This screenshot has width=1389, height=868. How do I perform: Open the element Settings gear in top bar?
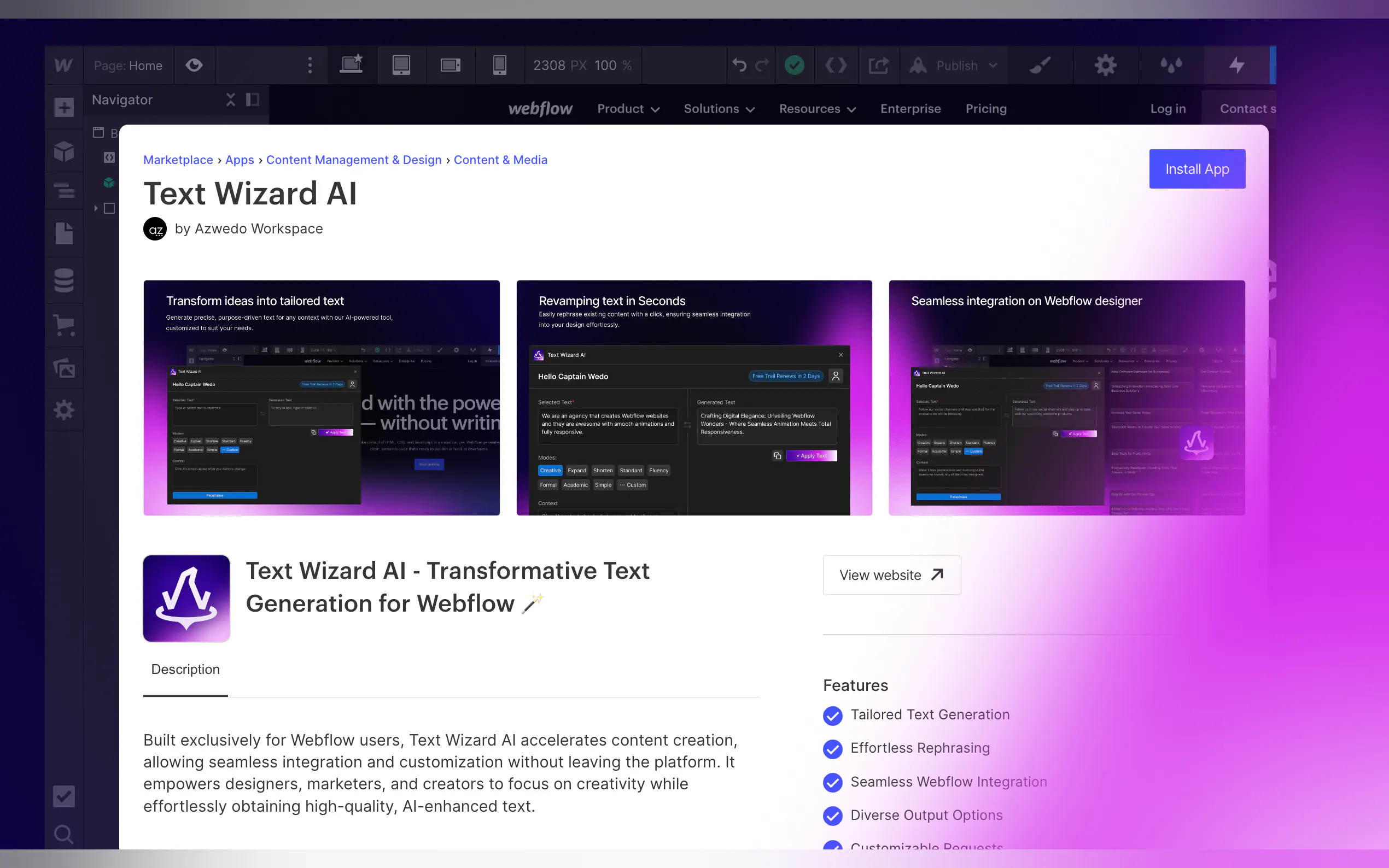click(x=1106, y=66)
